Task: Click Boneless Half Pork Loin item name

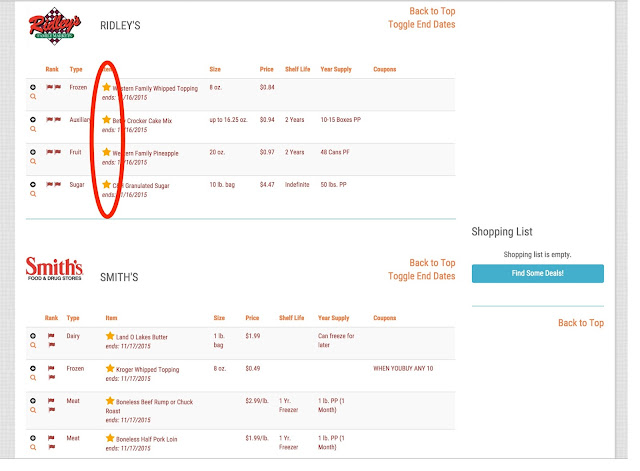Action: [x=147, y=439]
